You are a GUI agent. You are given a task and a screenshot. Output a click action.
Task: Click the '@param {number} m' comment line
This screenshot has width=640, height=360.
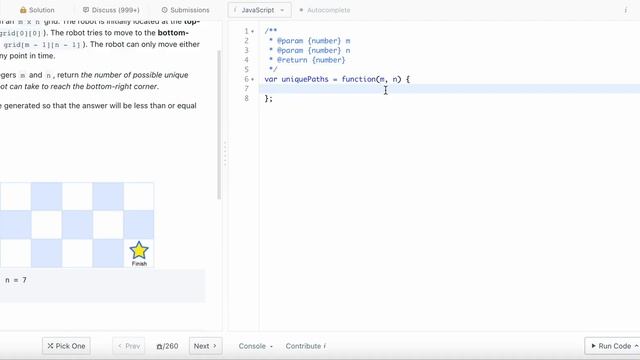(x=309, y=41)
